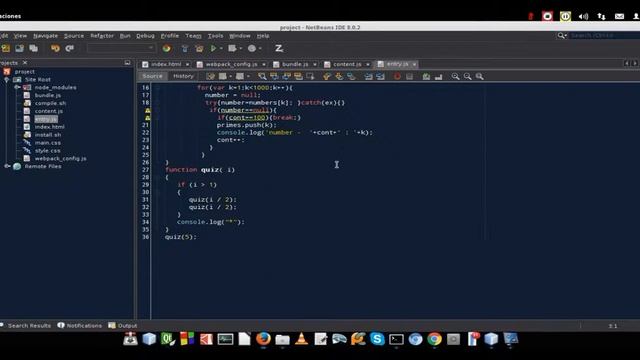Open VLC media player from the dock
This screenshot has width=640, height=360.
(301, 339)
